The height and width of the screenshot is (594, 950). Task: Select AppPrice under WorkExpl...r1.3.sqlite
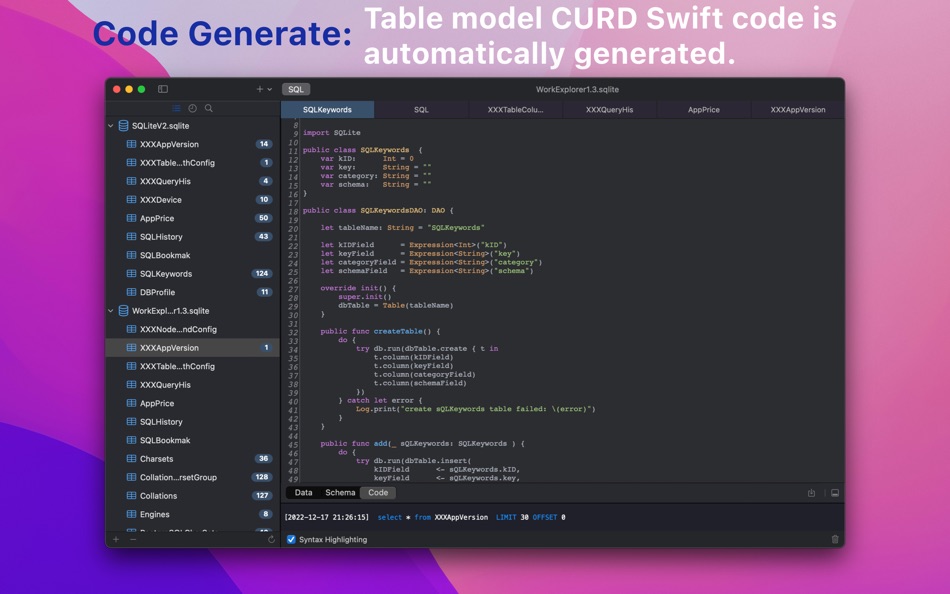tap(192, 403)
